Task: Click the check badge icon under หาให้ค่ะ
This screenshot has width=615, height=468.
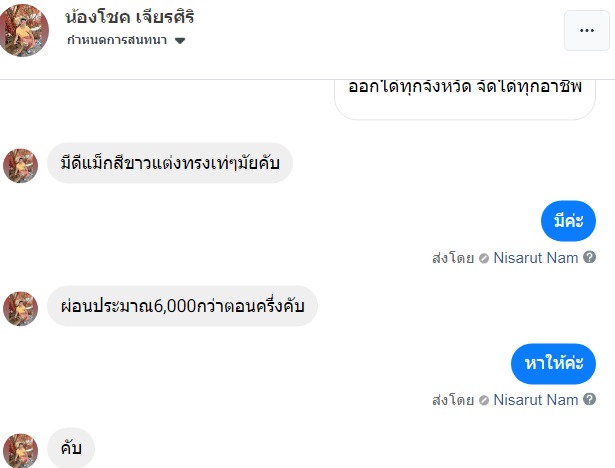Action: (x=484, y=400)
